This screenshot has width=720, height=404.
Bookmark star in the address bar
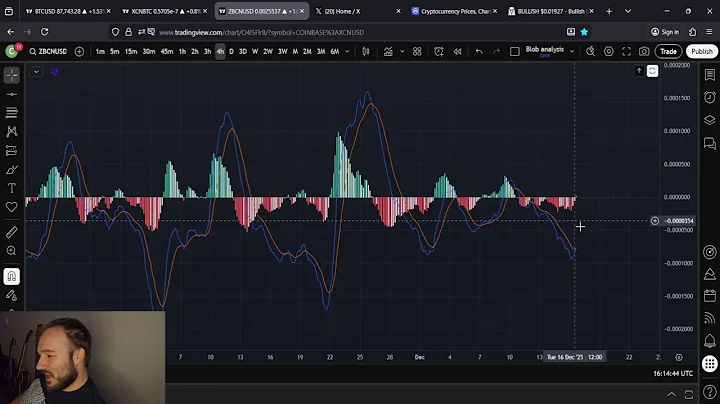click(584, 32)
